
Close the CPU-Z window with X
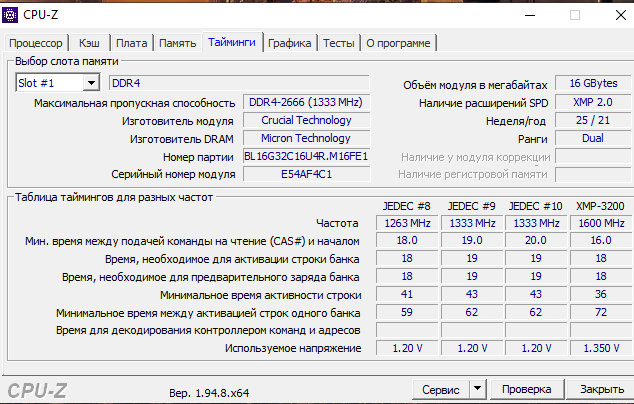[621, 15]
